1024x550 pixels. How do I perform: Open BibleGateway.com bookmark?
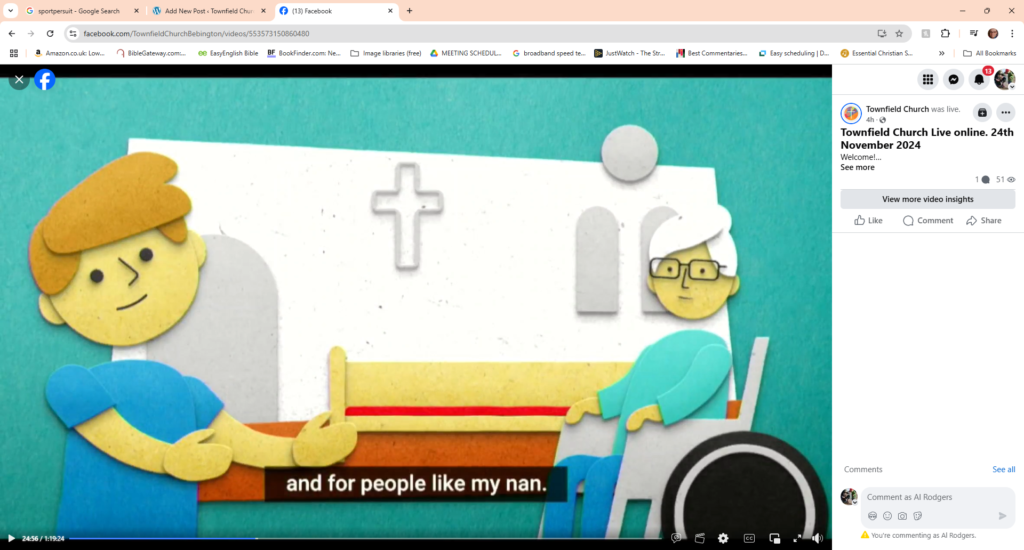coord(151,54)
